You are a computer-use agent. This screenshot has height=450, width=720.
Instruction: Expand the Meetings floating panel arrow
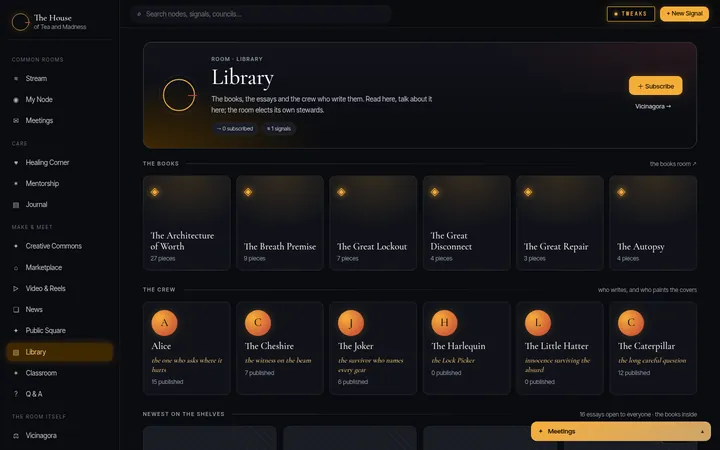pos(702,432)
